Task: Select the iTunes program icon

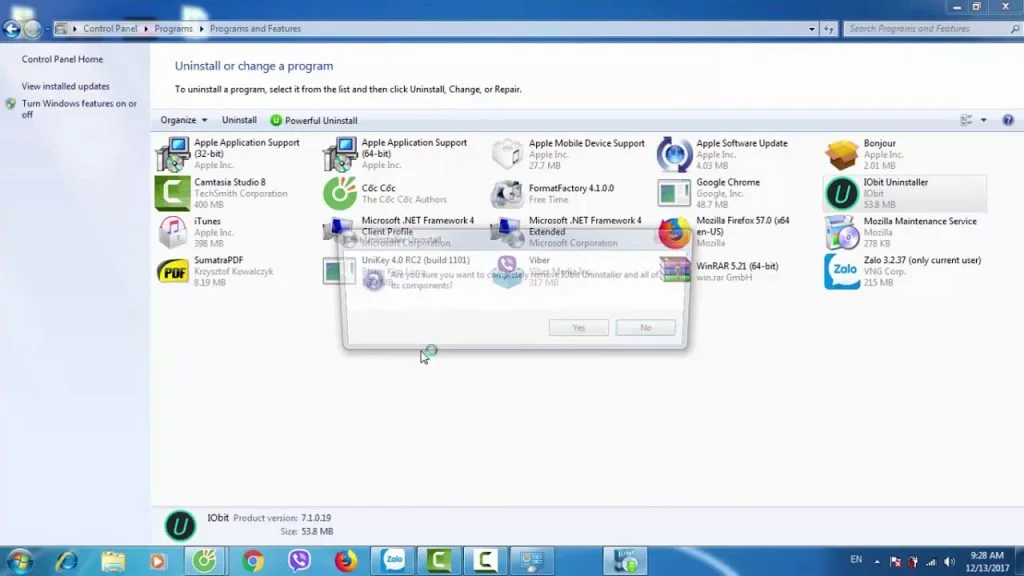Action: pos(172,232)
